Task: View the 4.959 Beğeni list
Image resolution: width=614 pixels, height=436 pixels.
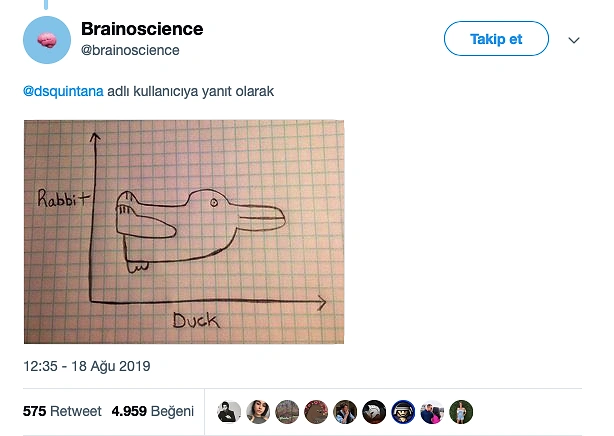Action: tap(153, 411)
